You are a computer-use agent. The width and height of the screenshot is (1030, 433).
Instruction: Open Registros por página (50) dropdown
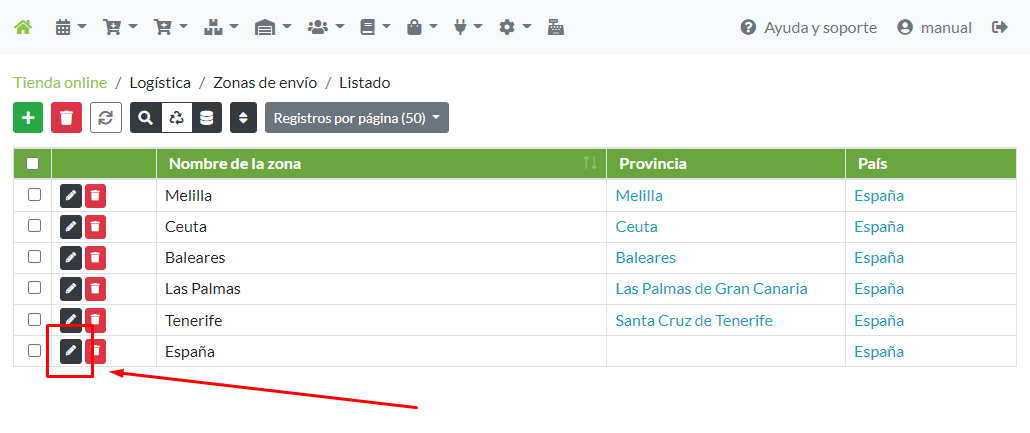coord(357,118)
